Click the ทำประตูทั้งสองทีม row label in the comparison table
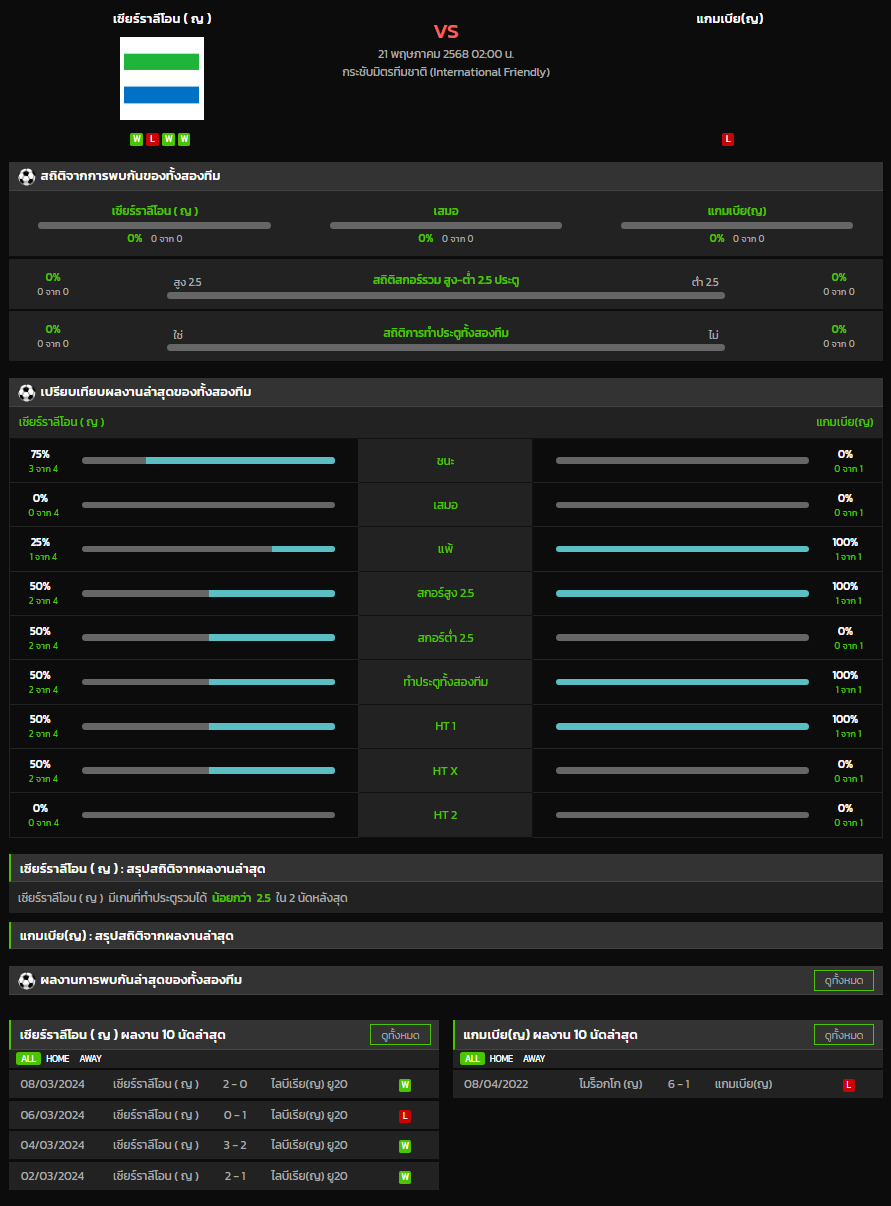 pos(446,682)
